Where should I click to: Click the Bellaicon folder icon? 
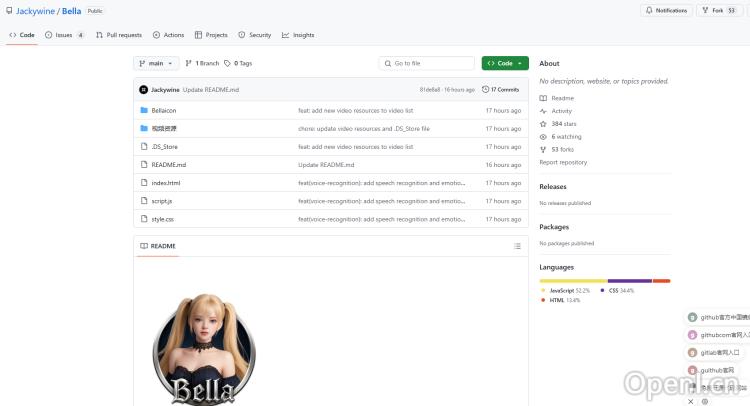click(144, 110)
